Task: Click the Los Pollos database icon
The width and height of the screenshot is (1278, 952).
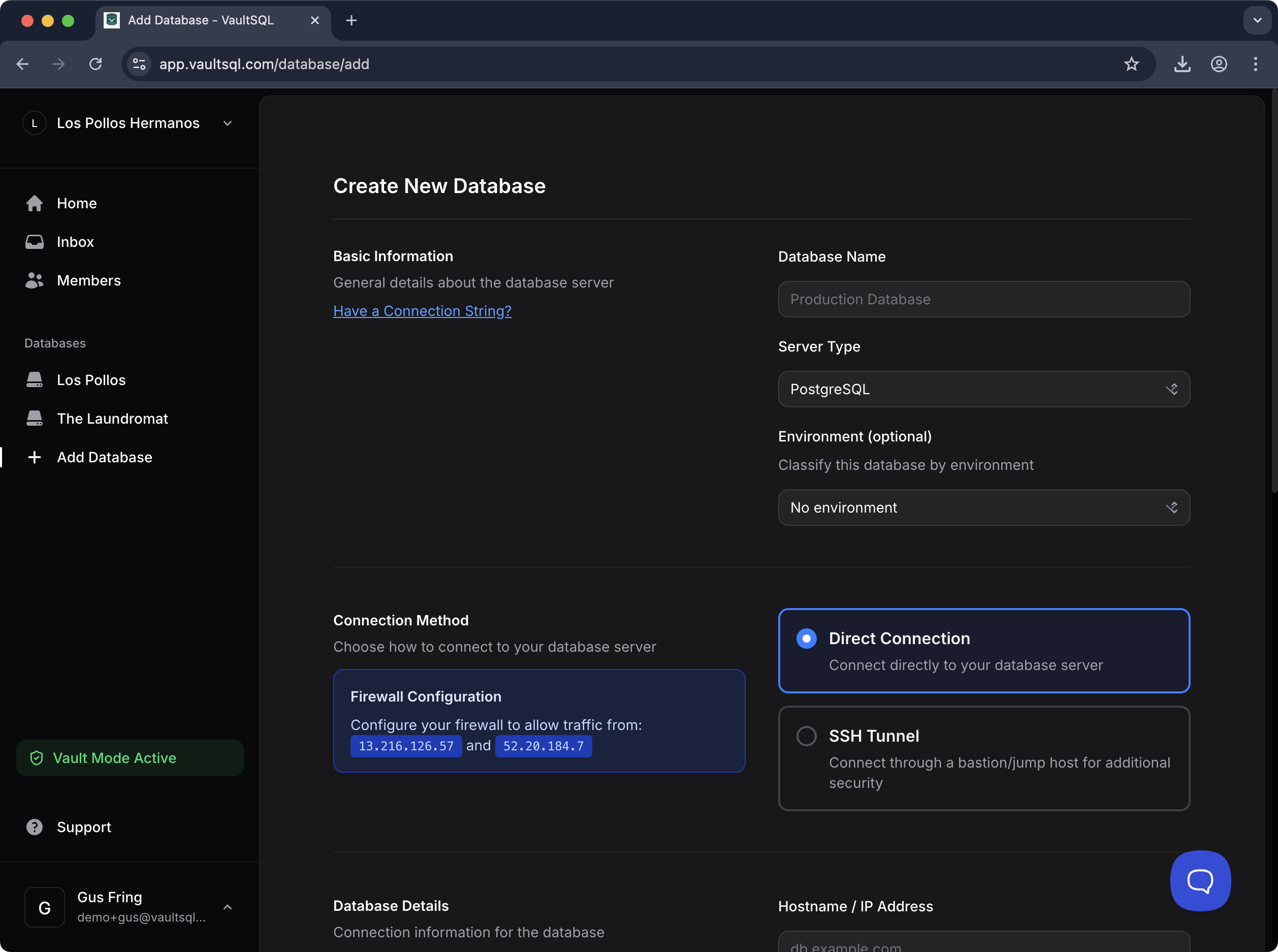Action: click(x=35, y=380)
